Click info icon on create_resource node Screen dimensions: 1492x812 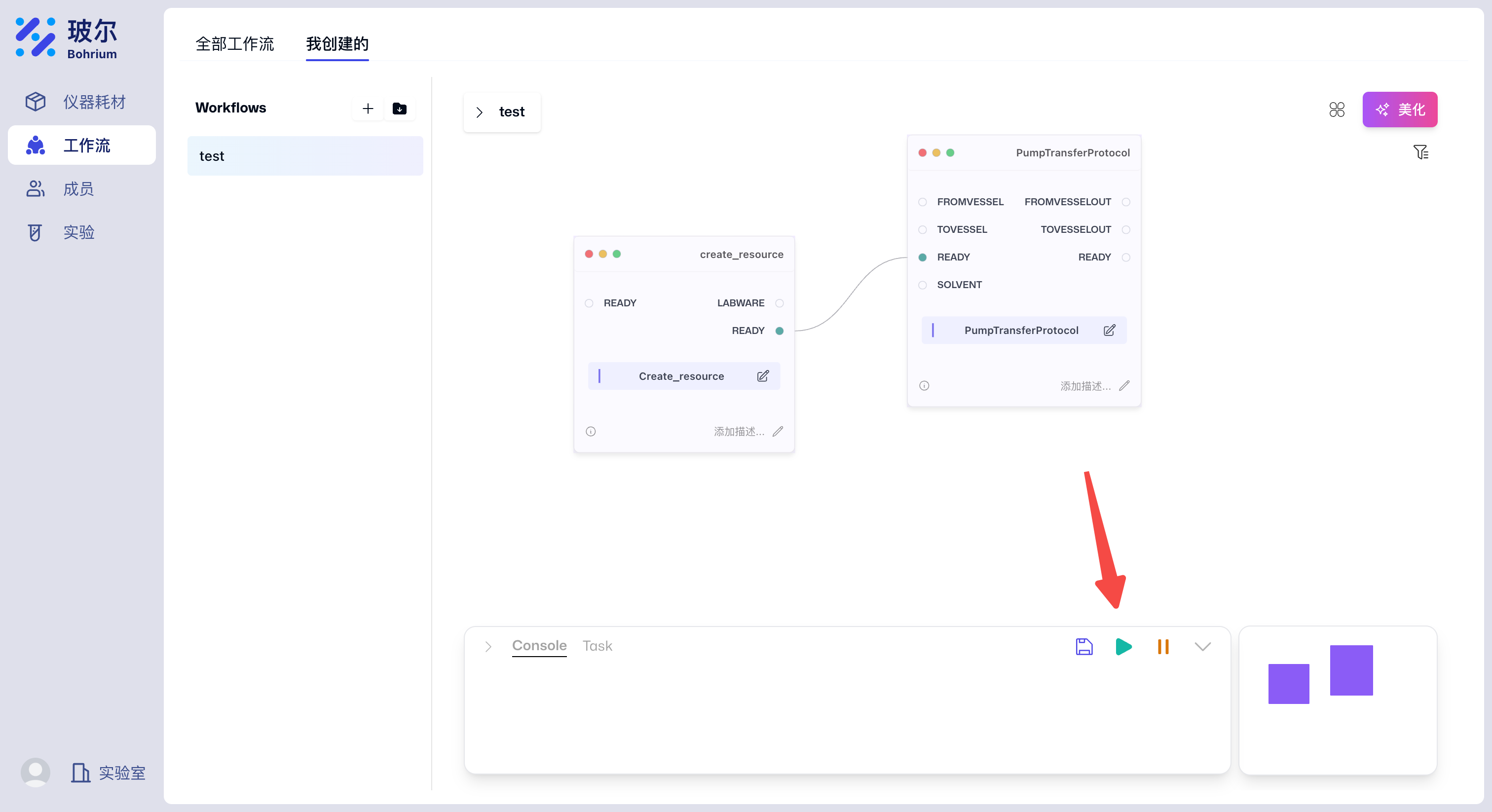click(x=590, y=431)
